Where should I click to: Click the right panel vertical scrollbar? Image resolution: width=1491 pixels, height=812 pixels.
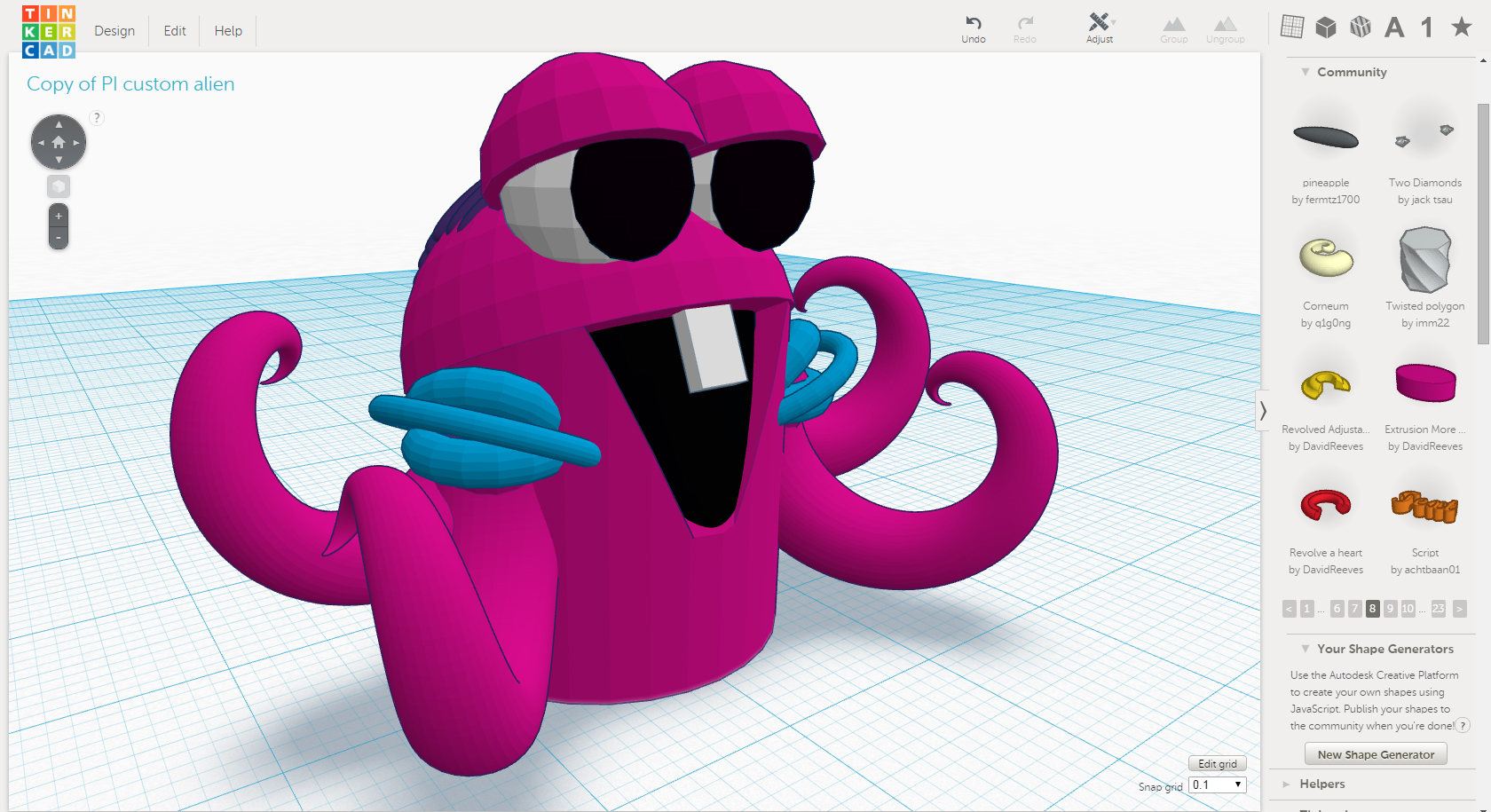point(1483,224)
